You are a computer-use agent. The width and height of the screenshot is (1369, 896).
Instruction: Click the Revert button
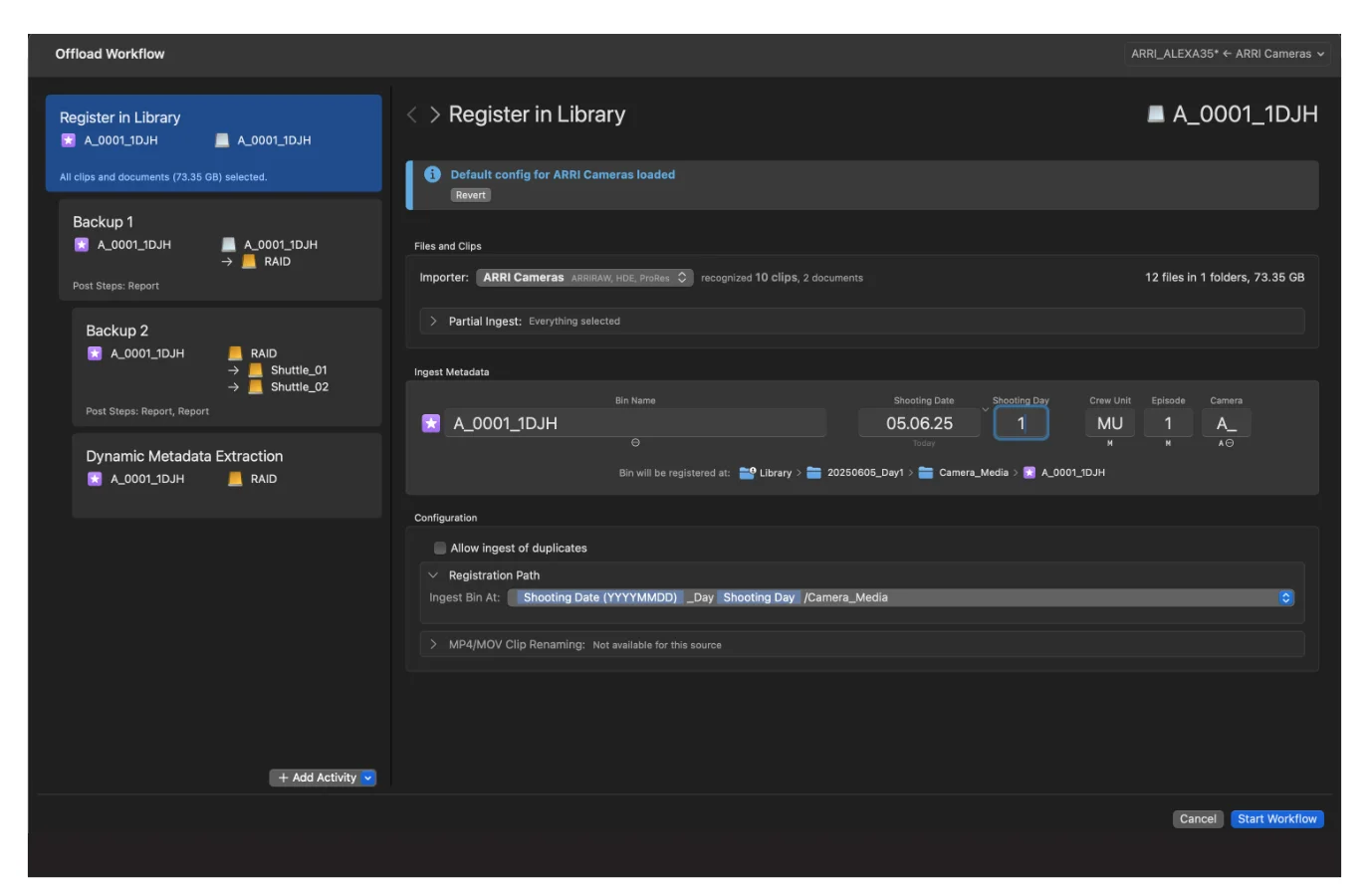(471, 195)
